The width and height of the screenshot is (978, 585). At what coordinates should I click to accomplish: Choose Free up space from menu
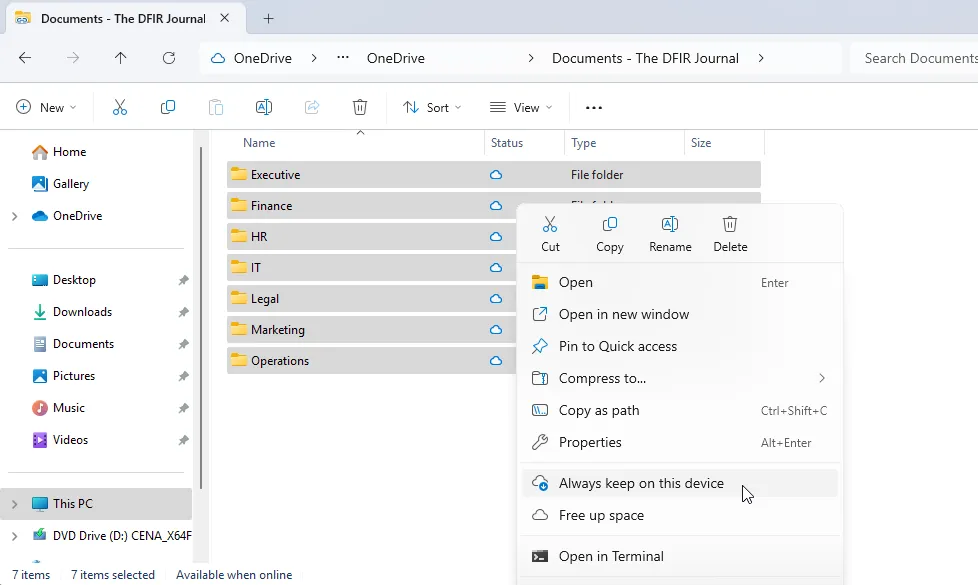pyautogui.click(x=601, y=515)
